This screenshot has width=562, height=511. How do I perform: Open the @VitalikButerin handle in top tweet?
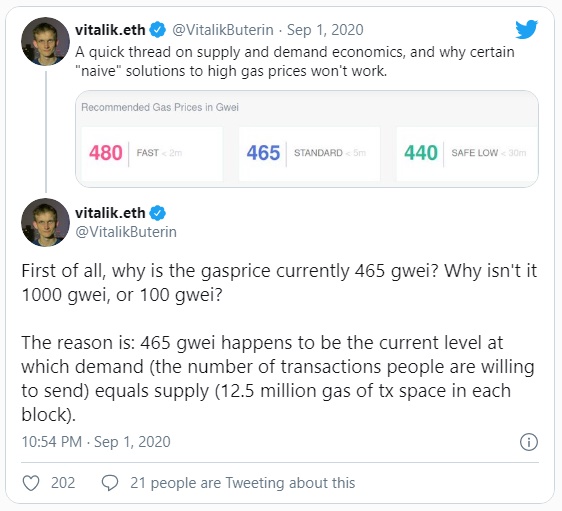pos(223,30)
